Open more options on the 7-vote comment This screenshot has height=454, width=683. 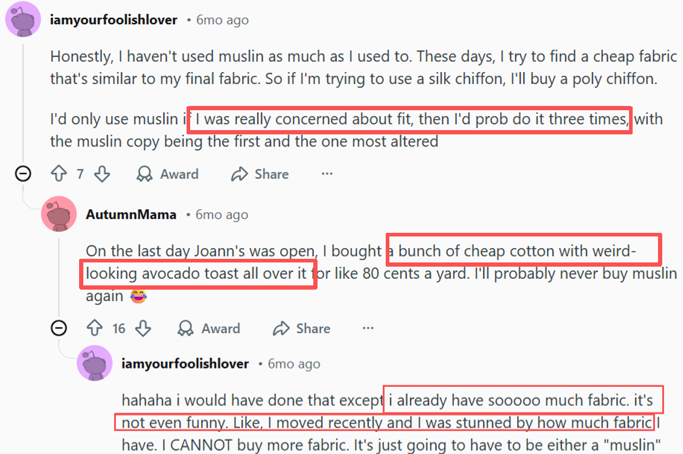pyautogui.click(x=327, y=174)
